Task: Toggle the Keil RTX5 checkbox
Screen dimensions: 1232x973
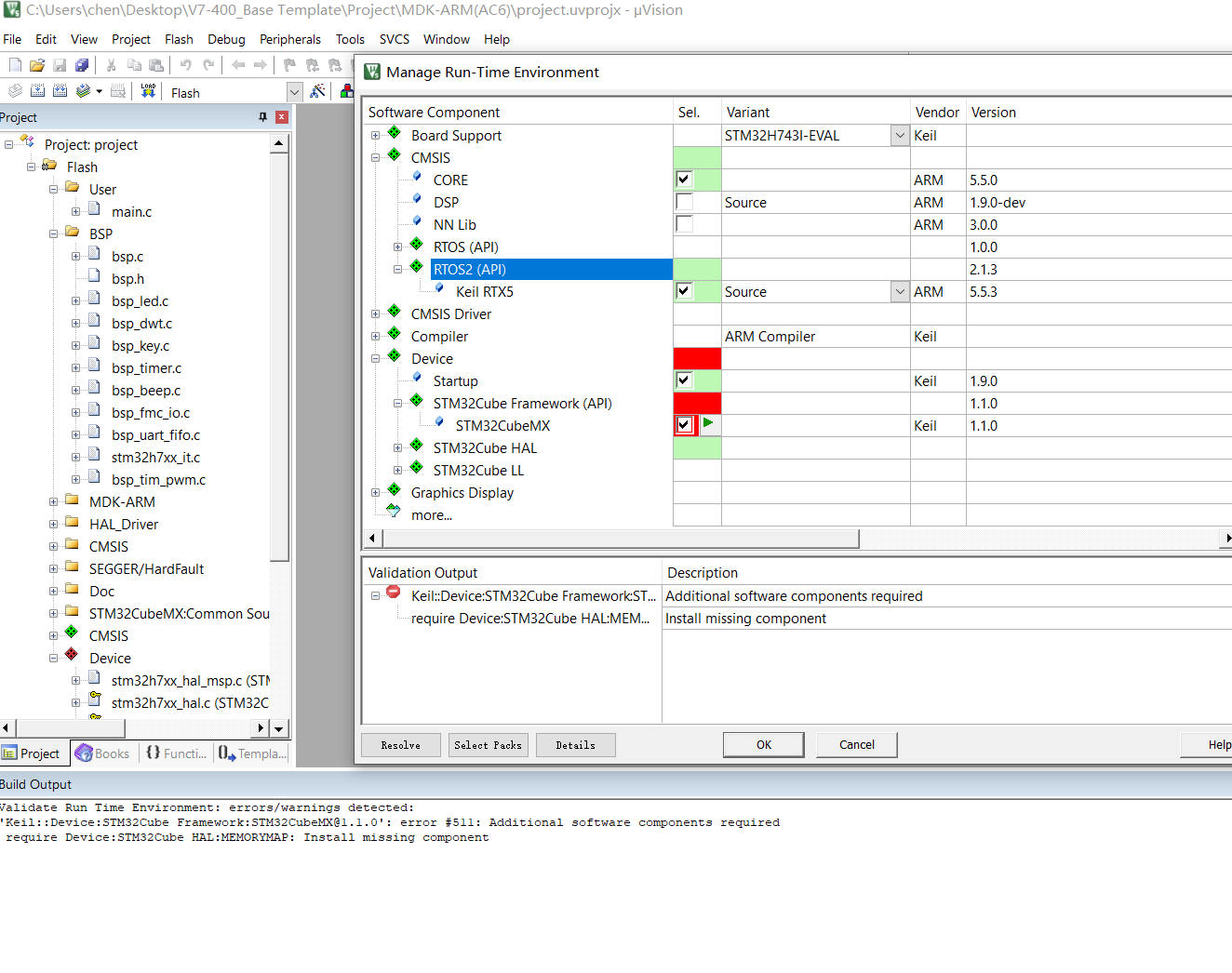Action: 684,290
